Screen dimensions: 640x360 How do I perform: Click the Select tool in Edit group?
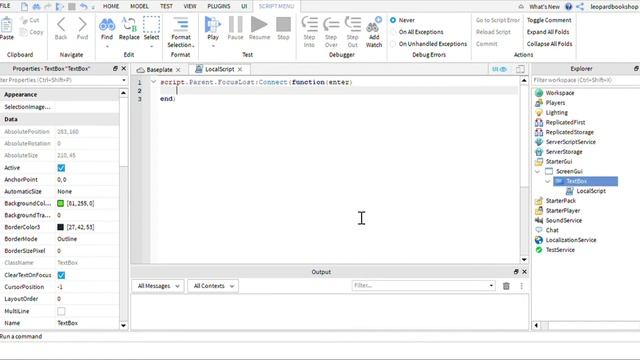coord(151,24)
